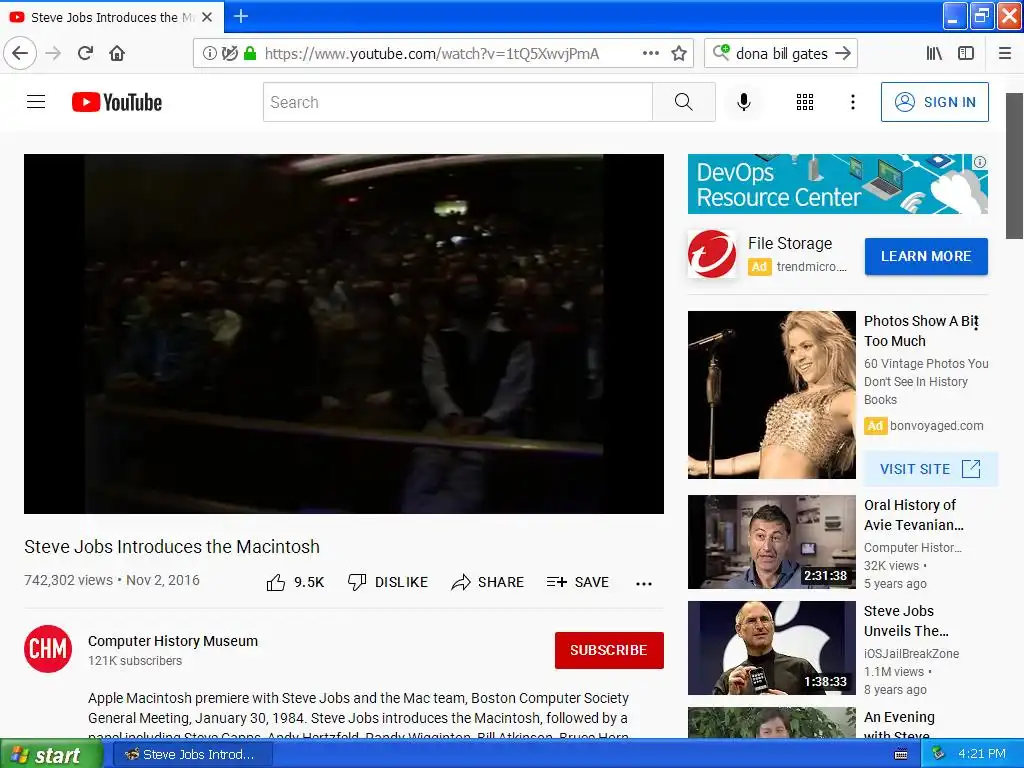Open 'Oral History of Avie Tevanian' video thumbnail
Viewport: 1024px width, 768px height.
(771, 542)
